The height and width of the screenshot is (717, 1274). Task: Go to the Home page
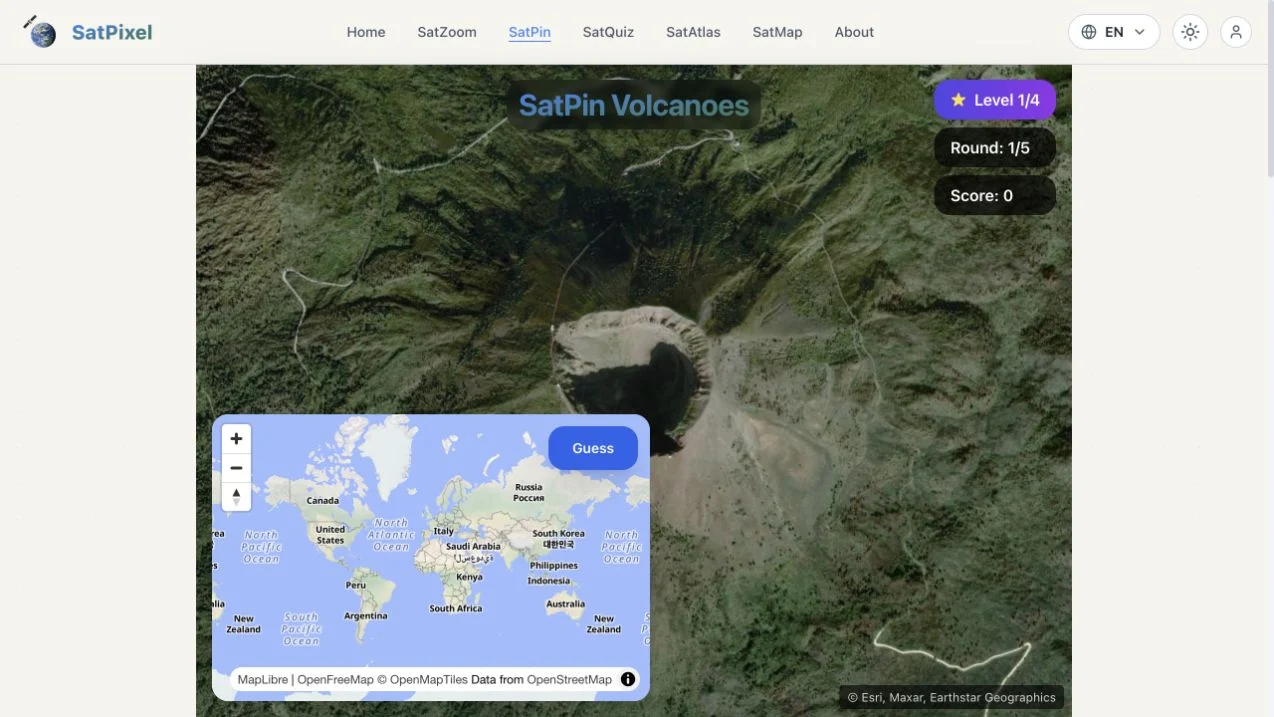[366, 32]
